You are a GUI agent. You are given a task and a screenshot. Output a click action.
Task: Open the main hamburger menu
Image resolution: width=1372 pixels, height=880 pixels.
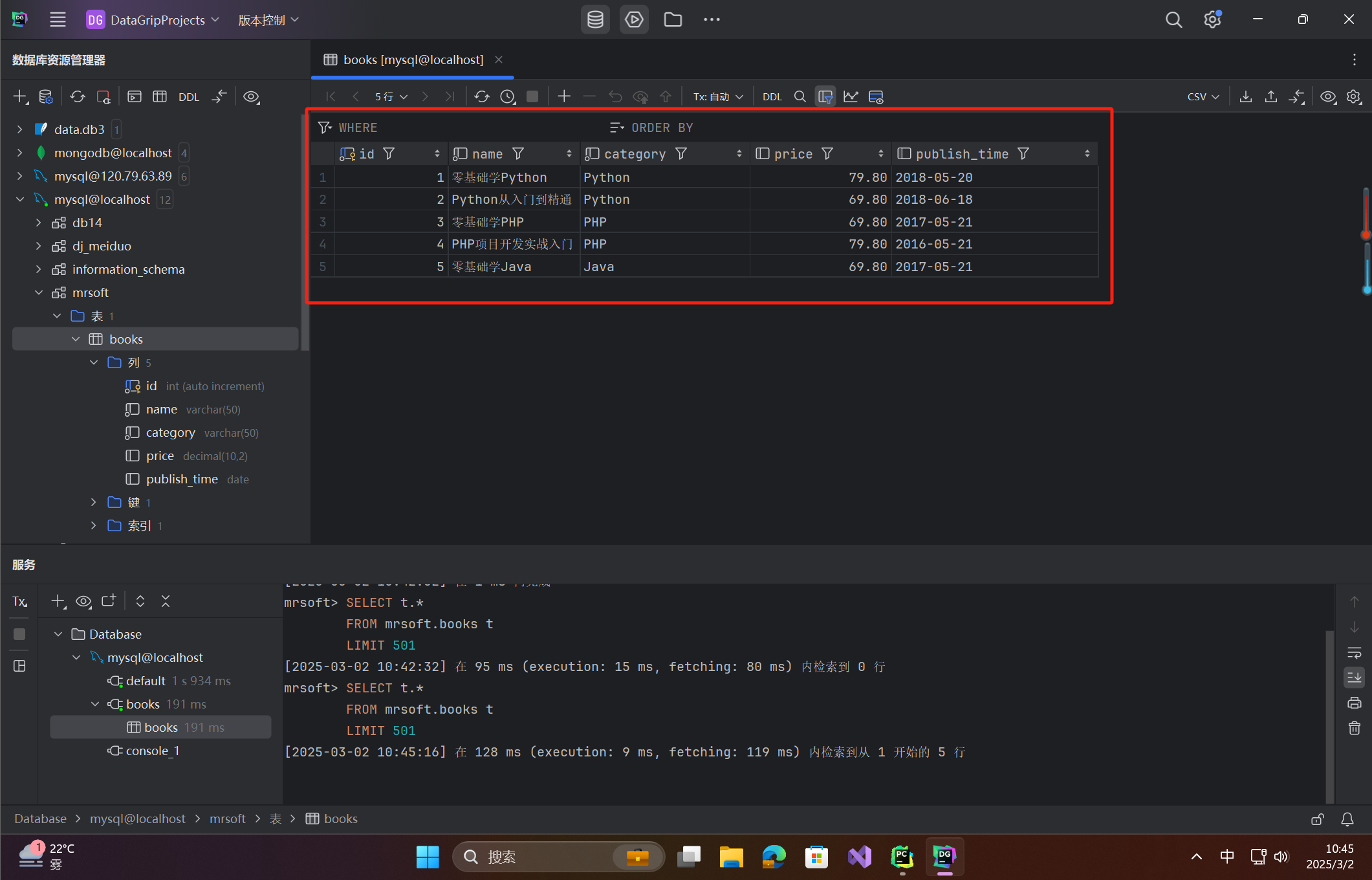58,19
